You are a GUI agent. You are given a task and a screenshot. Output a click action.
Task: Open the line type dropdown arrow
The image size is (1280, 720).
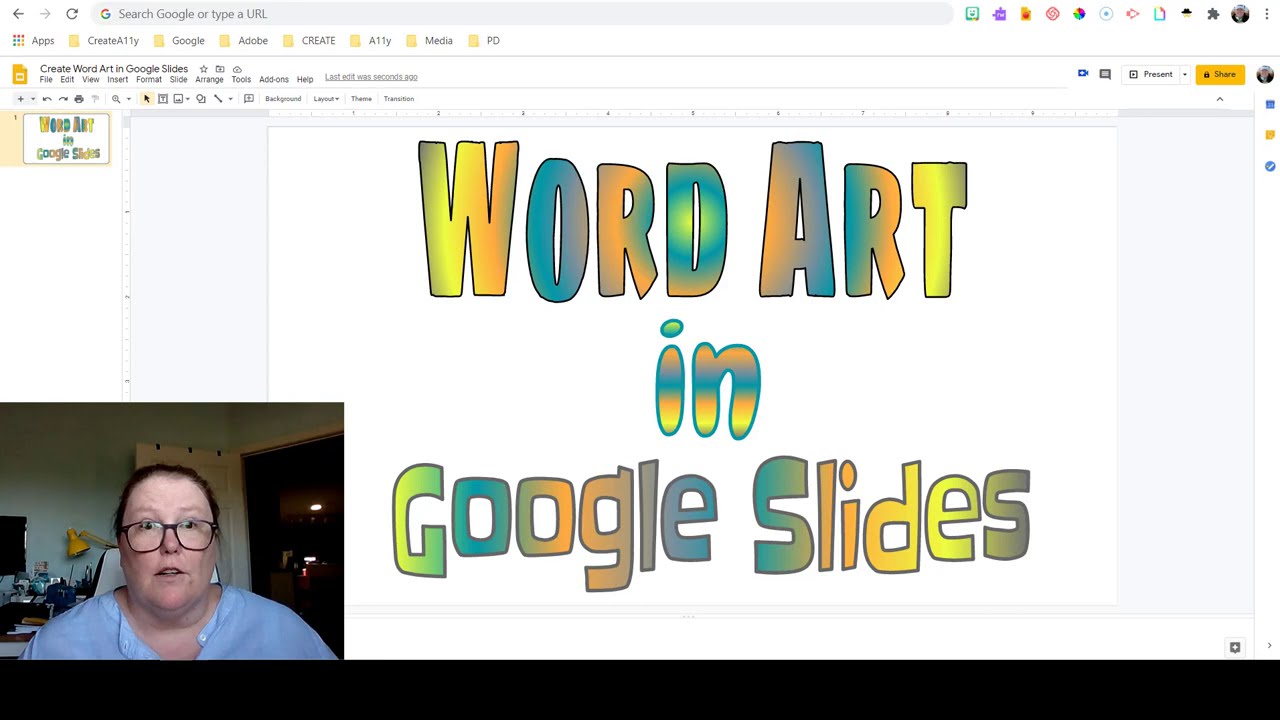pos(230,99)
